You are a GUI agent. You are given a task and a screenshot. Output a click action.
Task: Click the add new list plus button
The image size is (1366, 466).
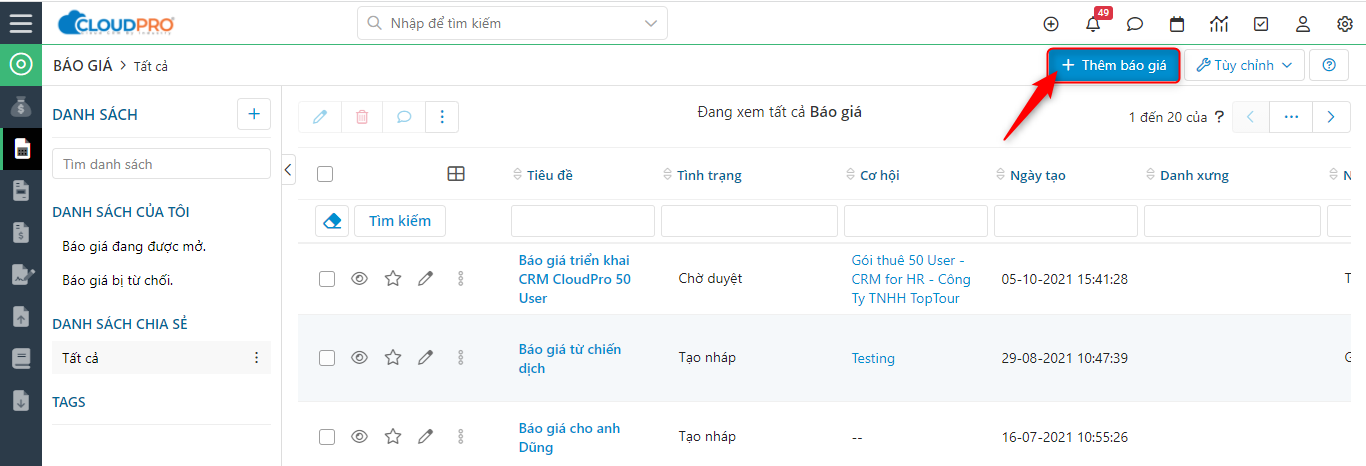click(x=254, y=114)
